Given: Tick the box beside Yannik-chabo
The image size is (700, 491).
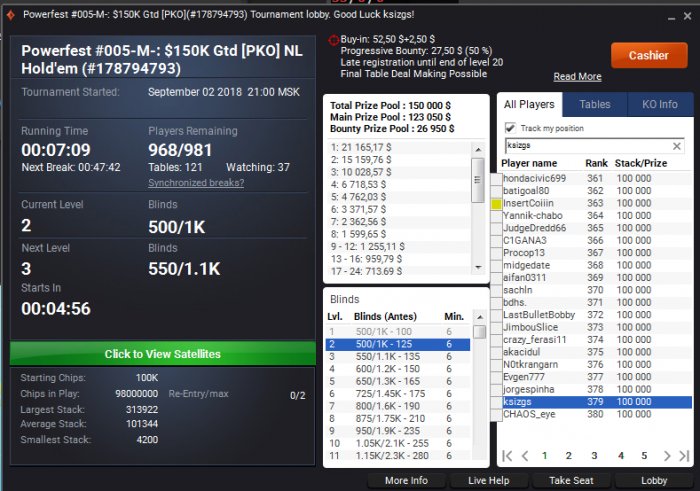Looking at the screenshot, I should pos(496,216).
